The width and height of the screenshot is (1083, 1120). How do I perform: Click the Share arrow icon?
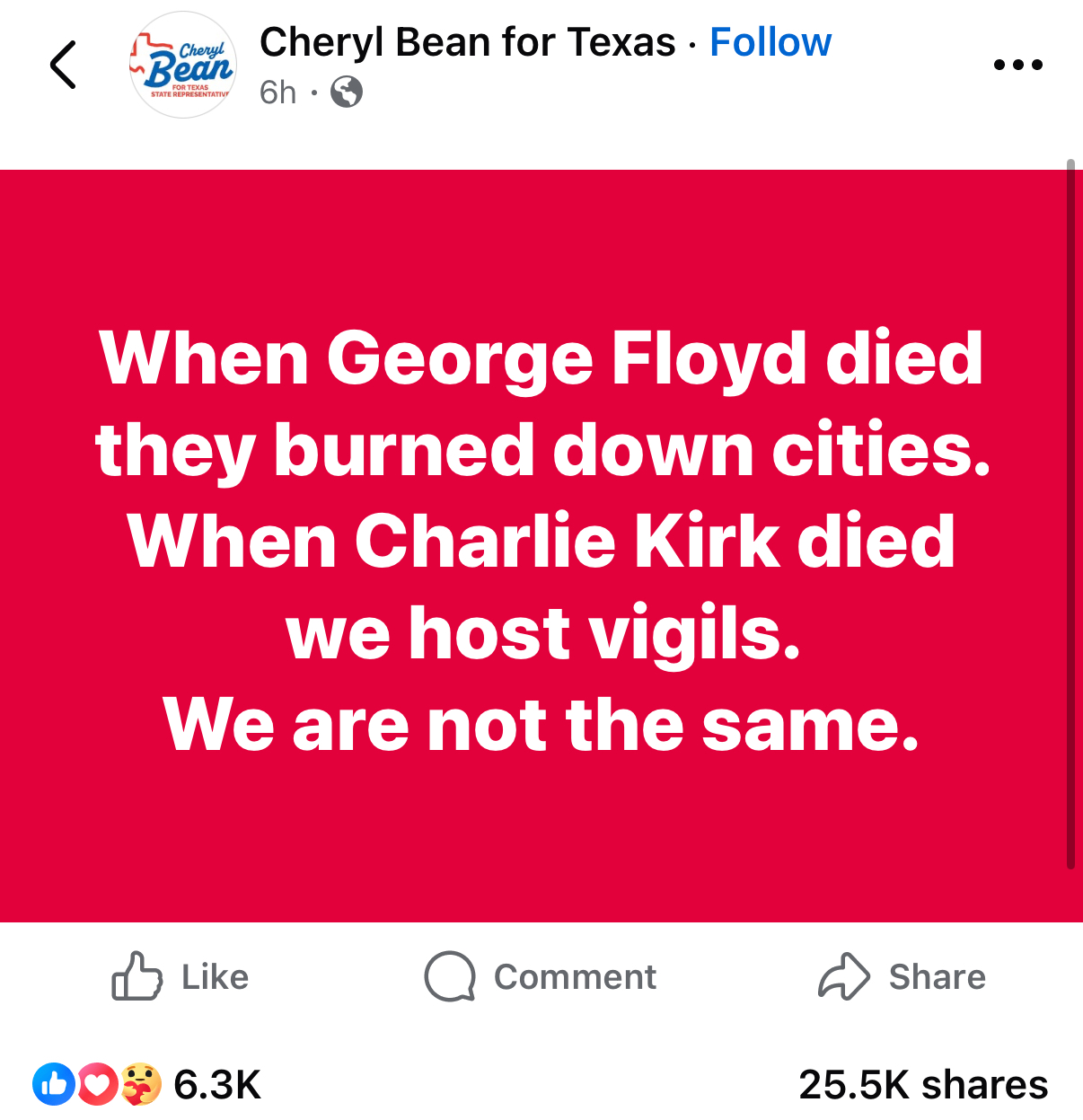[x=844, y=976]
